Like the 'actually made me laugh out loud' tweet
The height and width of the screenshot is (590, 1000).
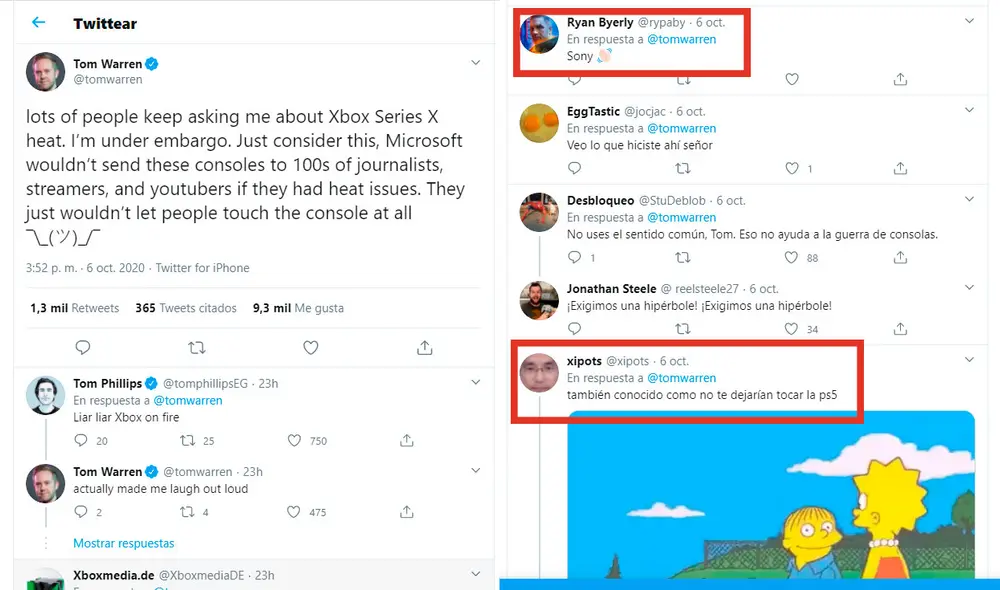pyautogui.click(x=292, y=512)
